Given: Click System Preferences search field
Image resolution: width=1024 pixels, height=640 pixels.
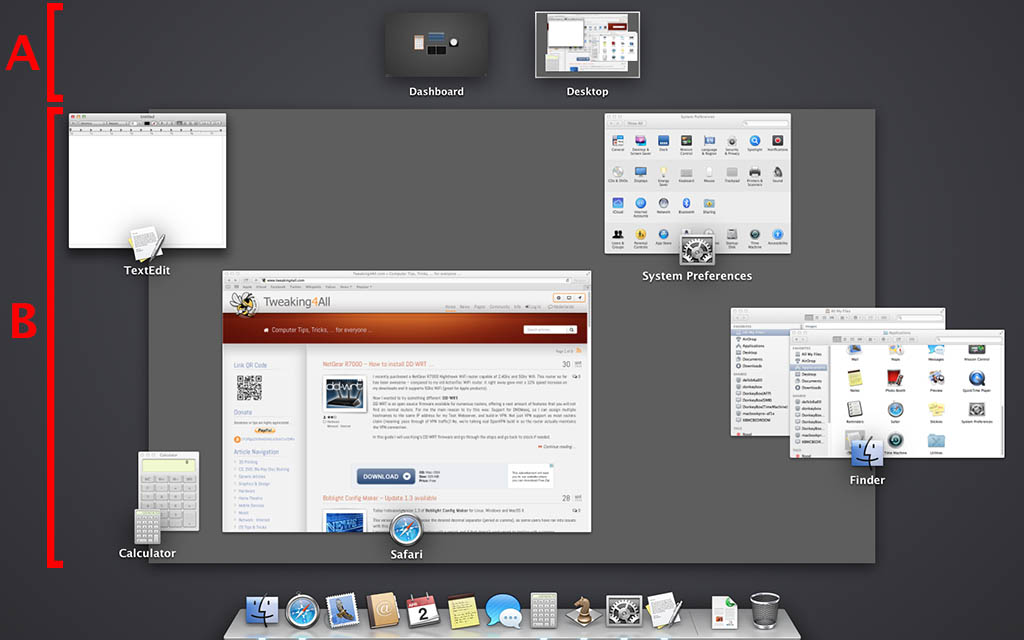Looking at the screenshot, I should [765, 123].
